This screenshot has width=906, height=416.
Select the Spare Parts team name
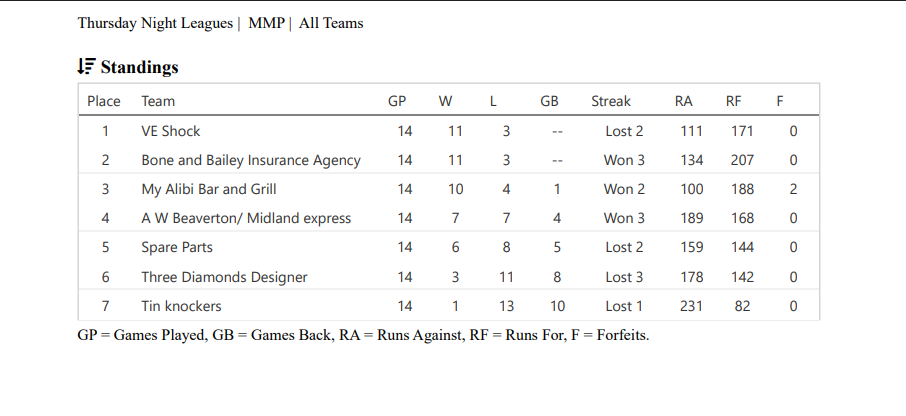[x=177, y=247]
